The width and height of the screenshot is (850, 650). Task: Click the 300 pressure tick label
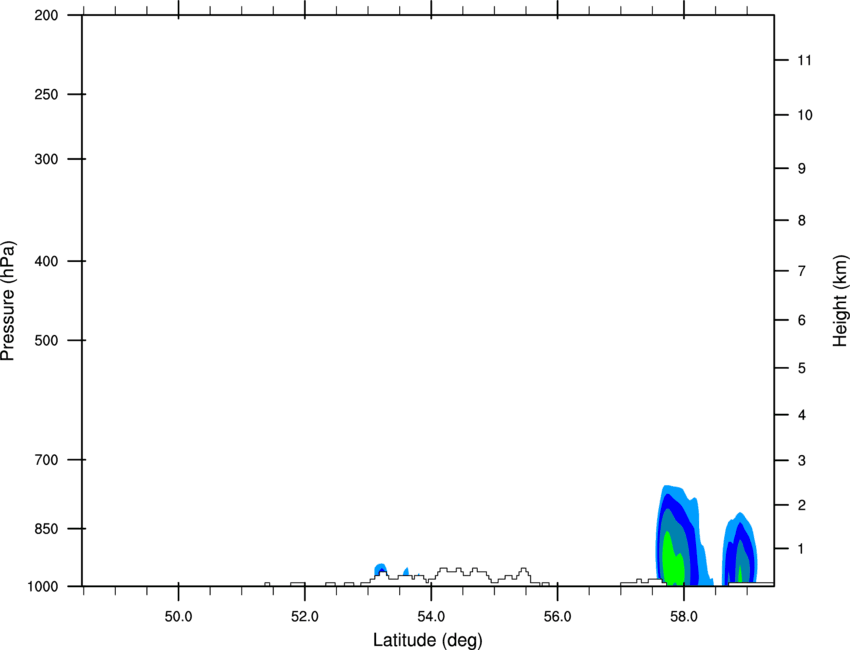[x=46, y=159]
